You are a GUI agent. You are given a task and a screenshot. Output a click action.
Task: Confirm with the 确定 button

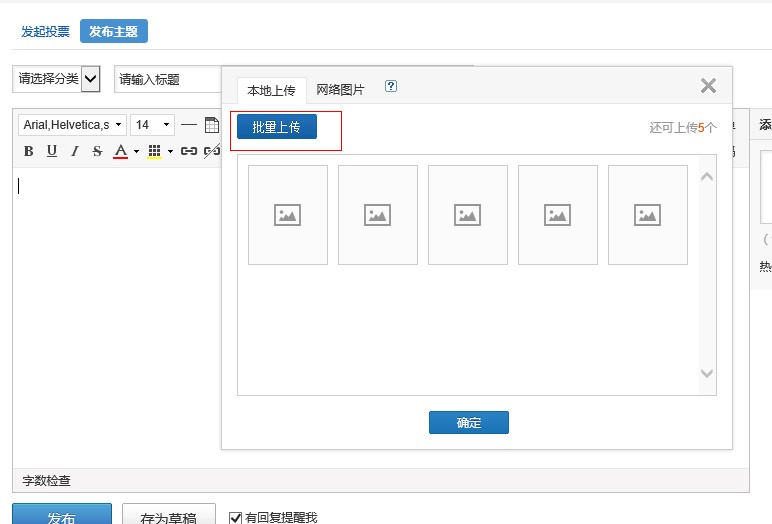[468, 423]
